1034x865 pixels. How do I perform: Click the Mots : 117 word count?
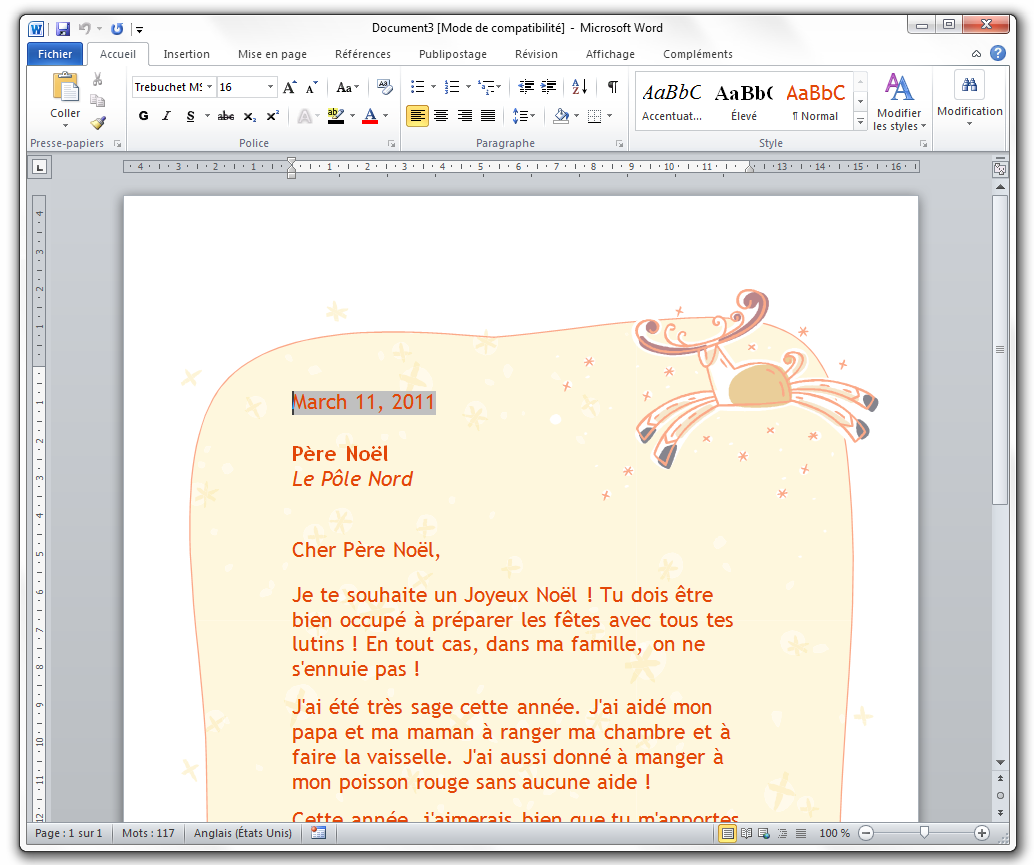pos(148,833)
